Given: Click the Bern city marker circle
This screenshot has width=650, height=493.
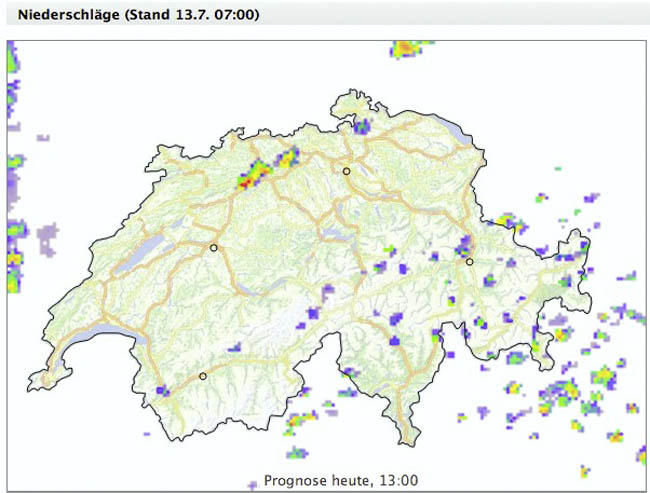Looking at the screenshot, I should (x=213, y=248).
